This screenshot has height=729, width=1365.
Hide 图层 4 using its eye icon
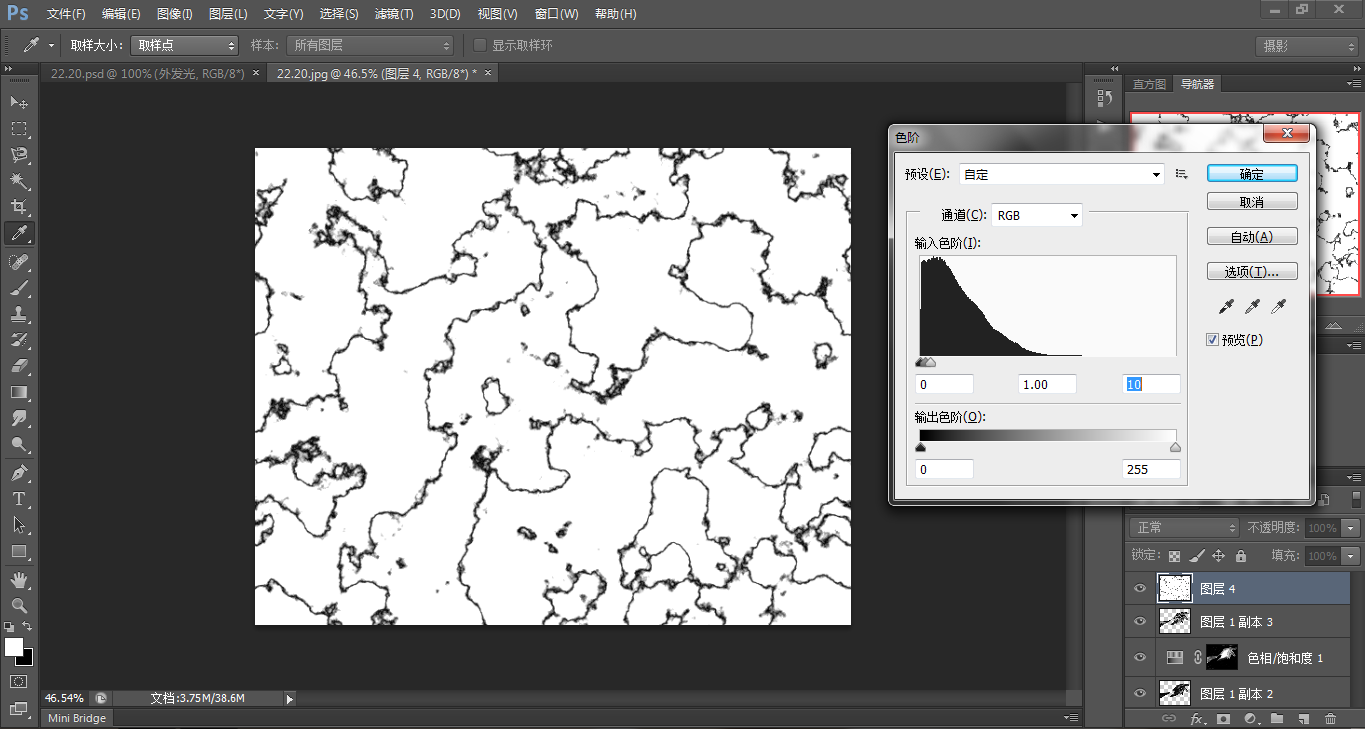pyautogui.click(x=1140, y=589)
